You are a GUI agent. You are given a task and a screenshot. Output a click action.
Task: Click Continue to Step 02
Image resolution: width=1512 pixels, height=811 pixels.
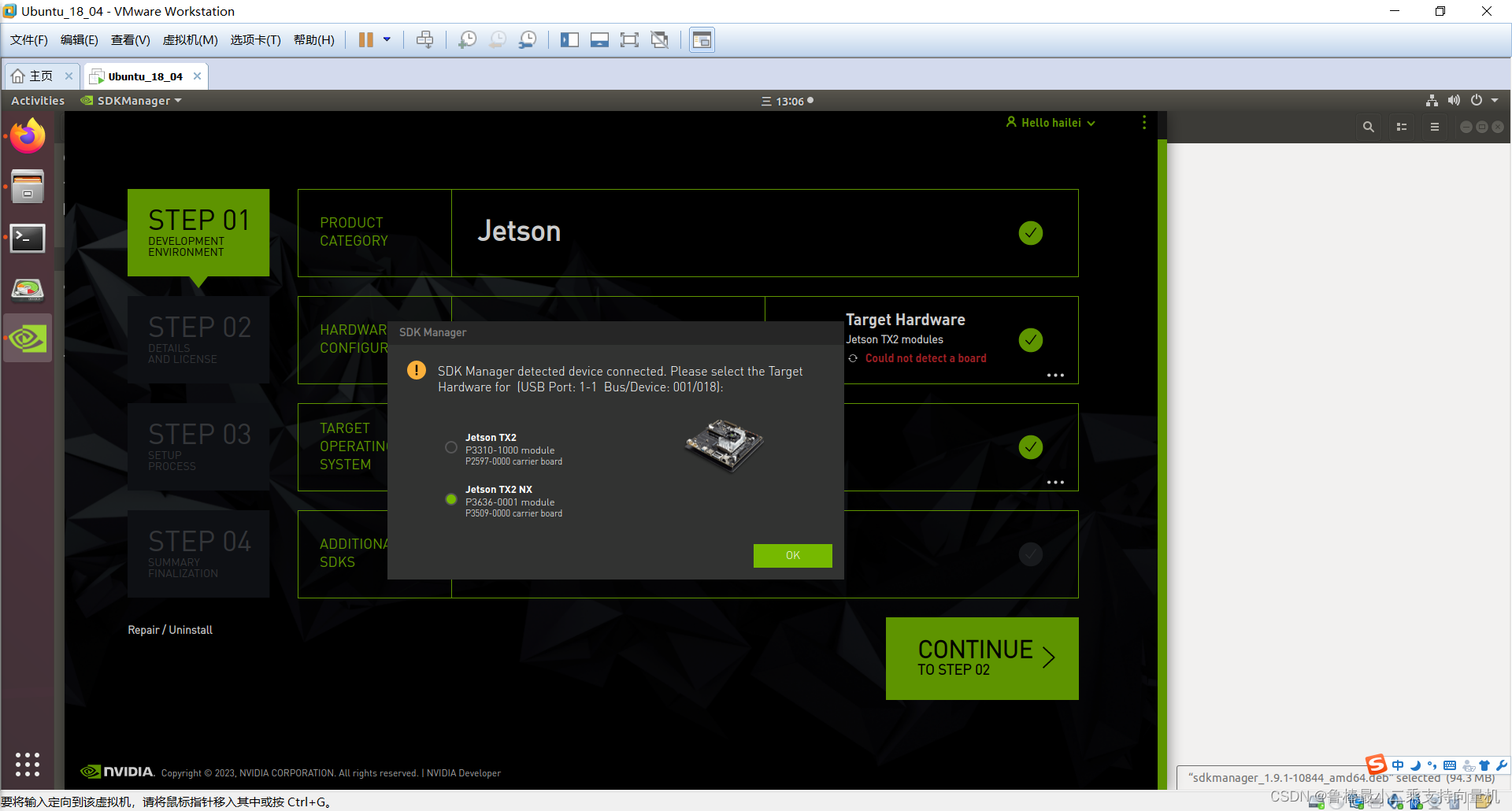(982, 658)
